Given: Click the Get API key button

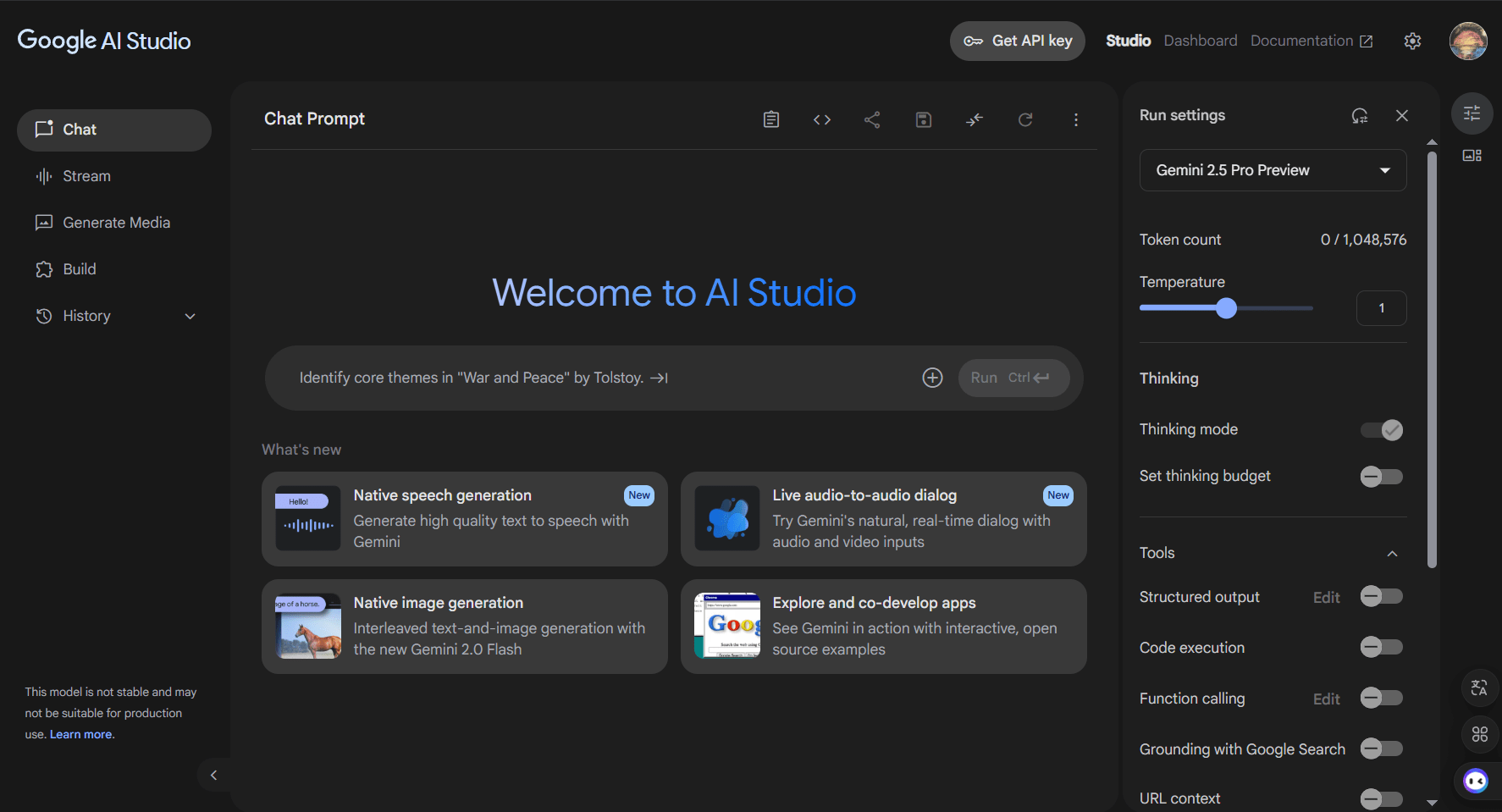Looking at the screenshot, I should [1018, 41].
